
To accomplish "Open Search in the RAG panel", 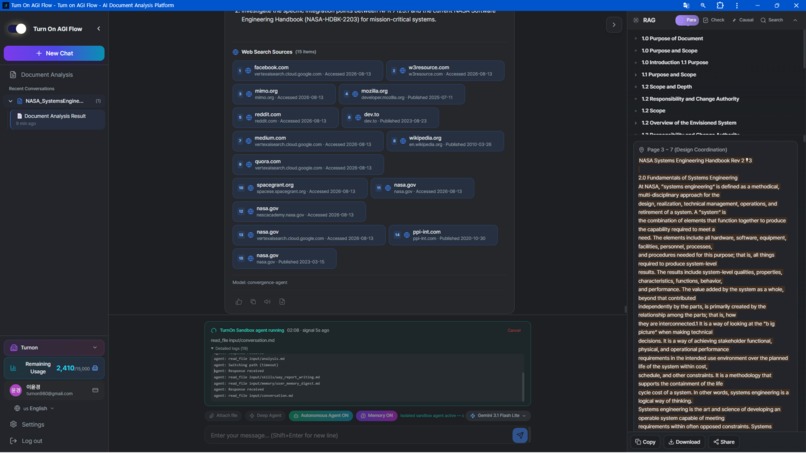I will [x=772, y=20].
